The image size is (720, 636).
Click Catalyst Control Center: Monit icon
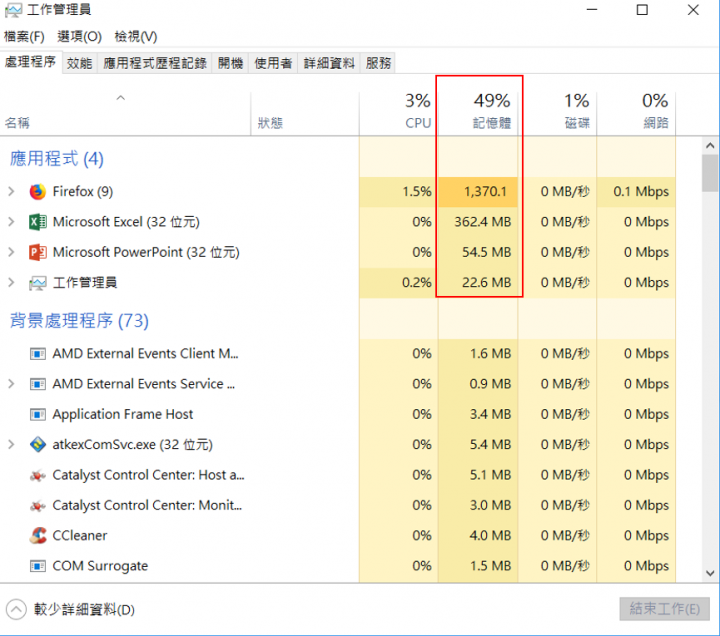(38, 506)
